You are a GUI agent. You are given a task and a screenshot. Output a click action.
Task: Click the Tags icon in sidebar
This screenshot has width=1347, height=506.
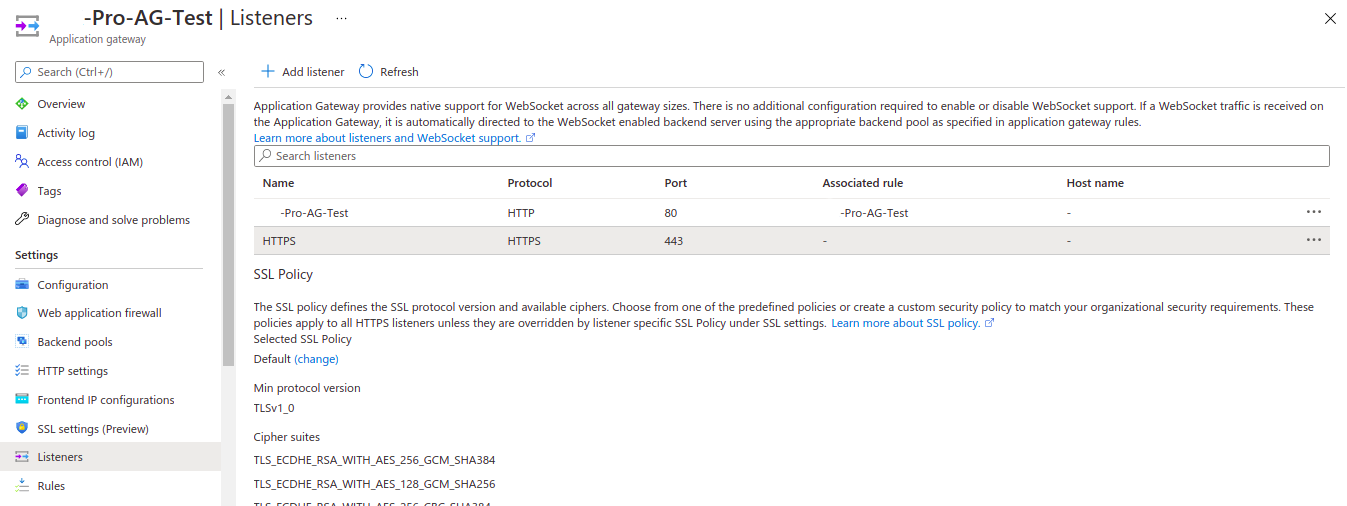click(x=22, y=191)
